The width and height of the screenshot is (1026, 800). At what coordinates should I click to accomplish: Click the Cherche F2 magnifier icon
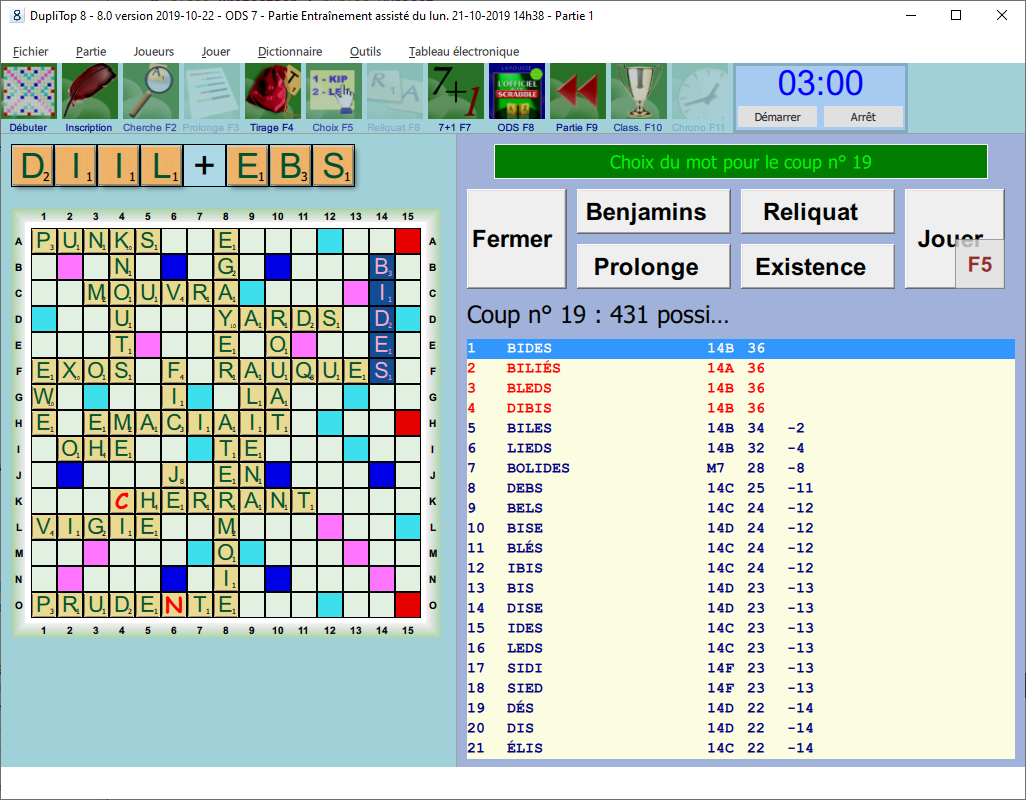coord(150,93)
